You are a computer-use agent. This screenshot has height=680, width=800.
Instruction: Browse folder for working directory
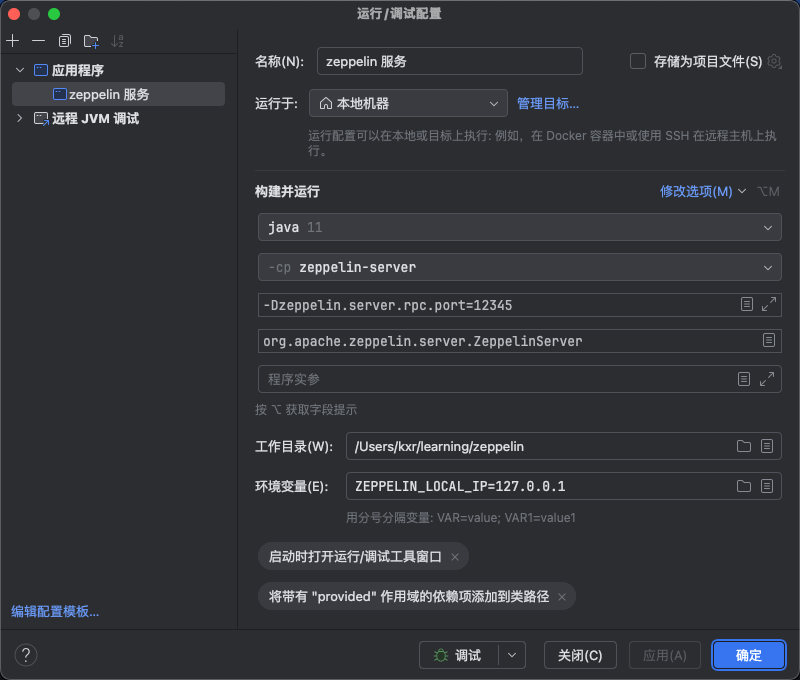pos(744,446)
